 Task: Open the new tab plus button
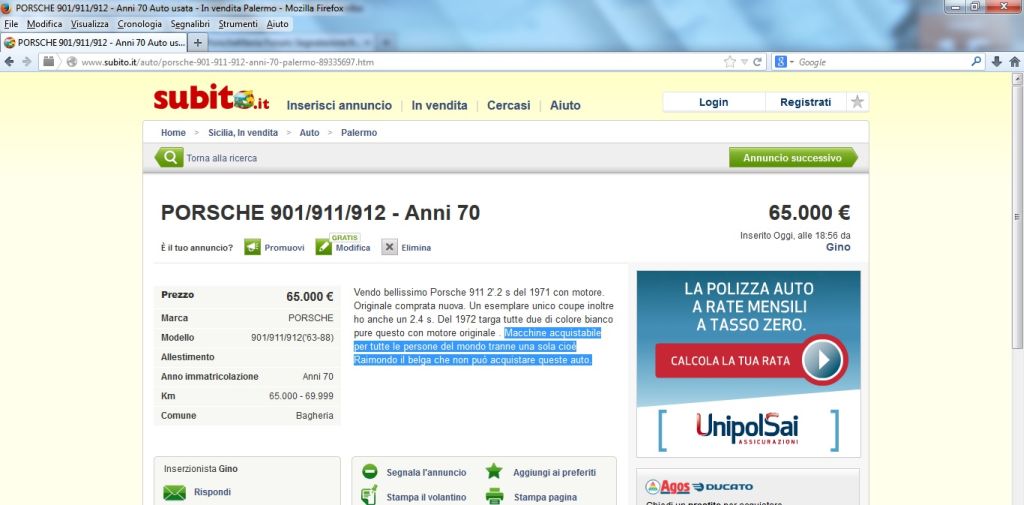point(198,42)
